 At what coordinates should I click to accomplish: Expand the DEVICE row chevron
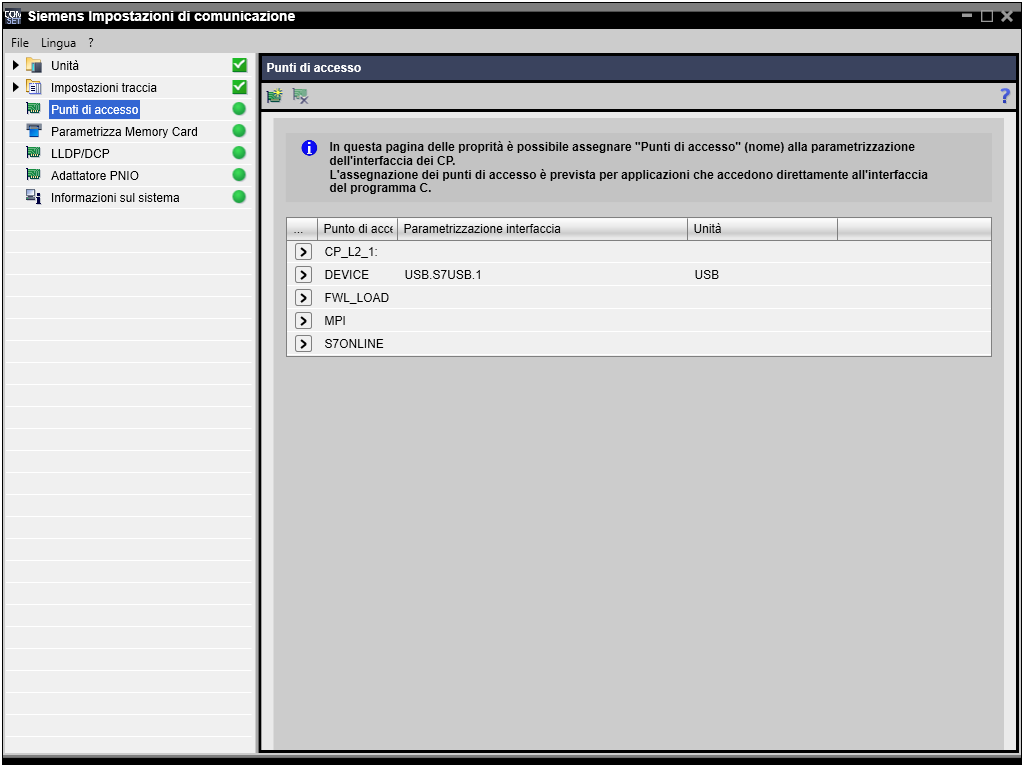(x=303, y=274)
